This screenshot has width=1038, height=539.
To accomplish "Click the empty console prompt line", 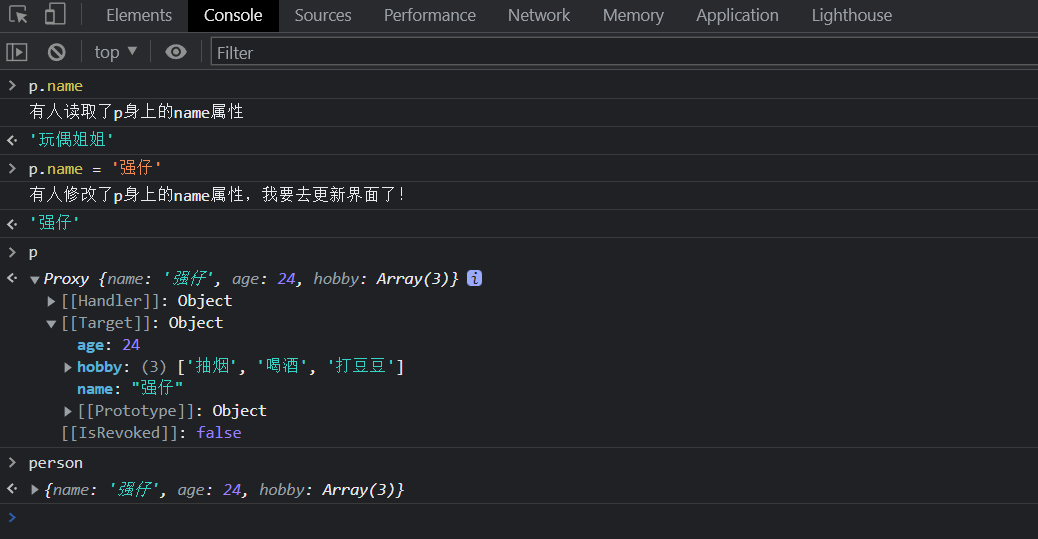I will tap(500, 517).
